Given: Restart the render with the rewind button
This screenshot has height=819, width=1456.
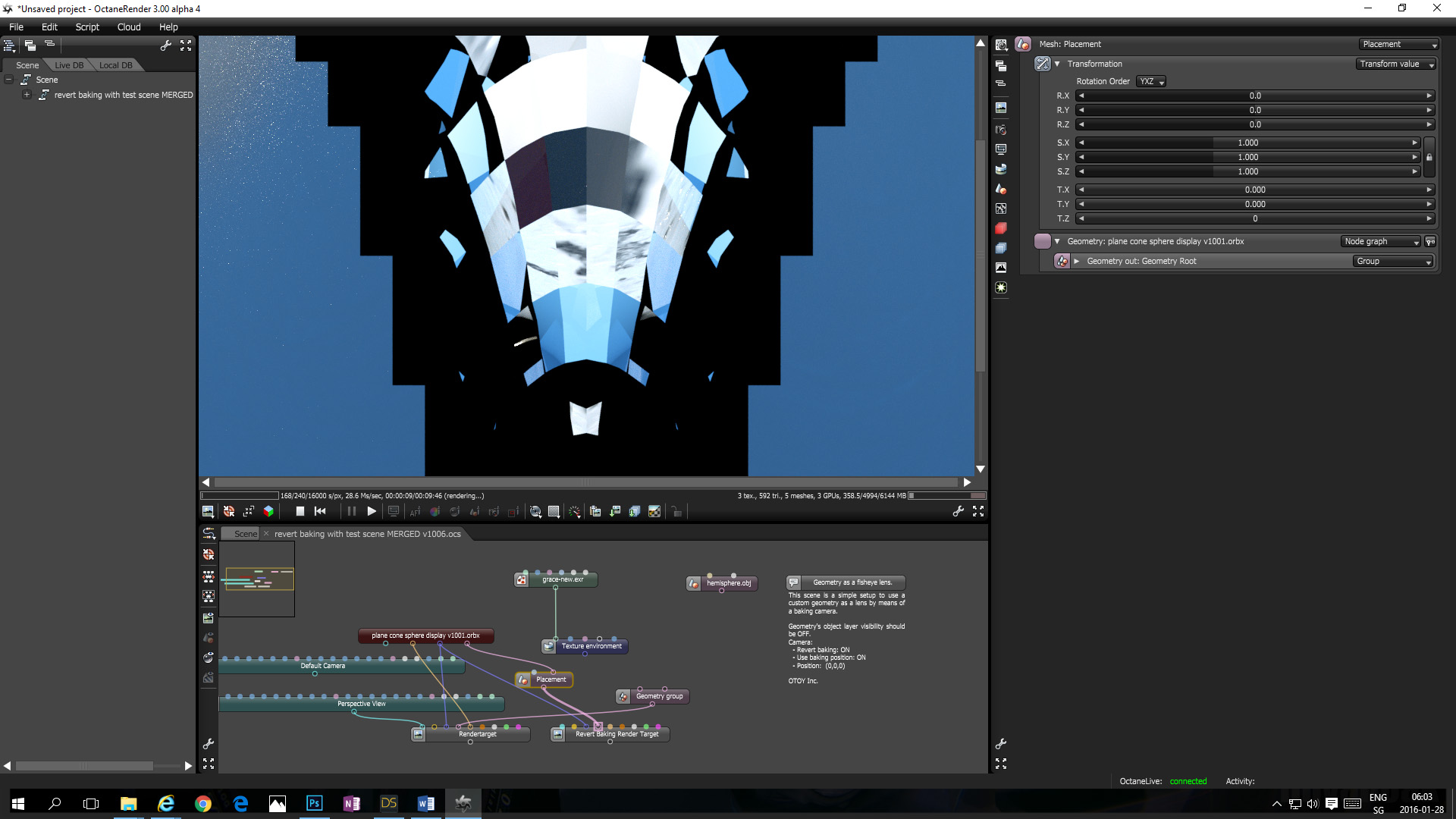Looking at the screenshot, I should [x=320, y=512].
